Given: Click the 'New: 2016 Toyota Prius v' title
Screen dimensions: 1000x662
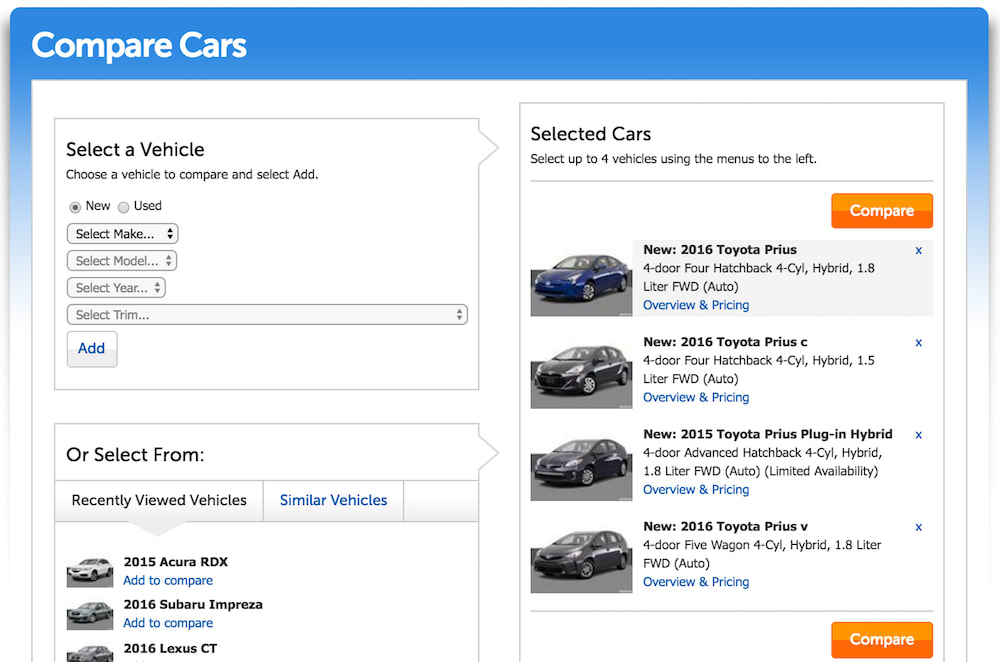Looking at the screenshot, I should (725, 526).
